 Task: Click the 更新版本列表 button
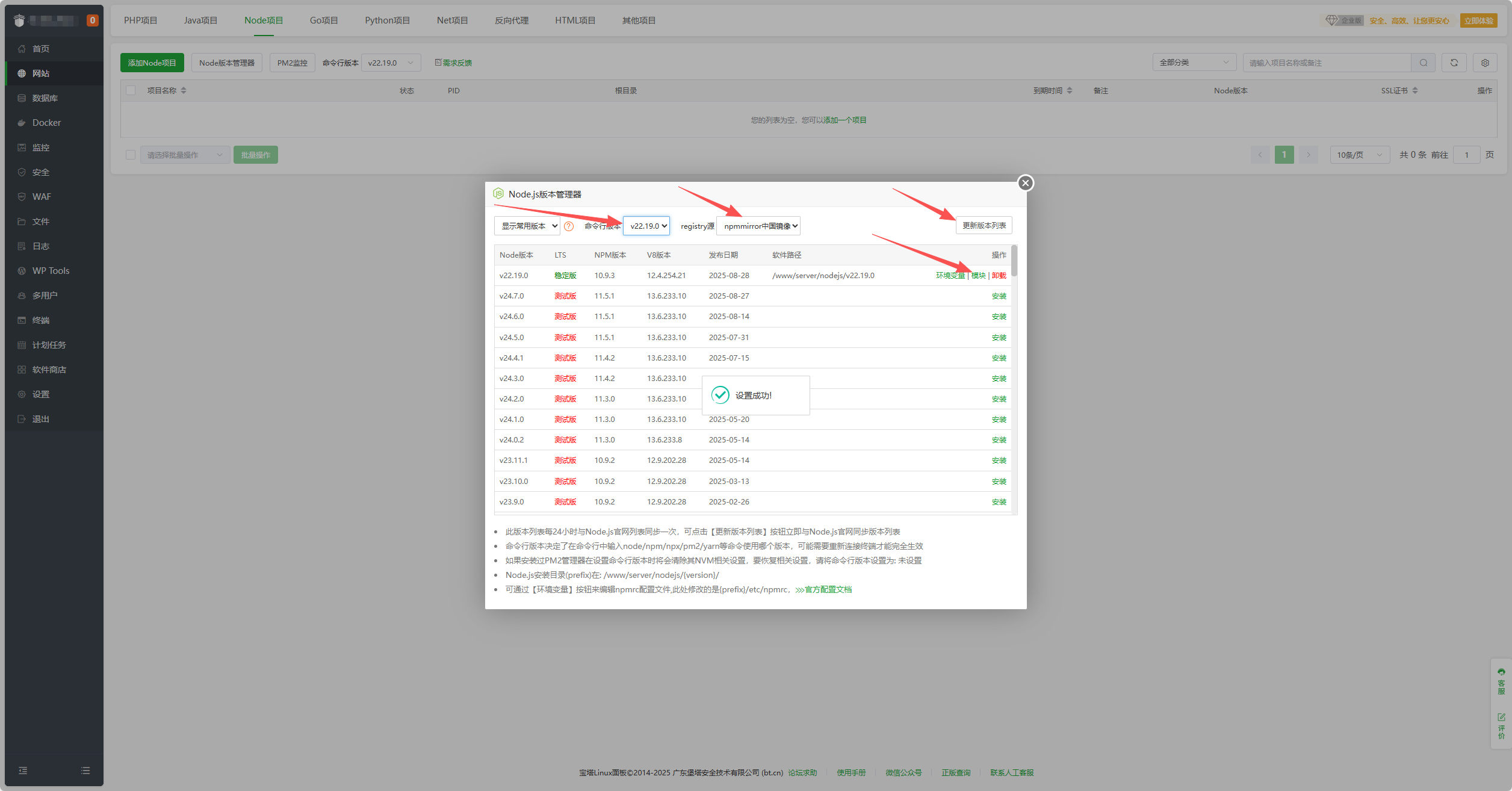(984, 225)
